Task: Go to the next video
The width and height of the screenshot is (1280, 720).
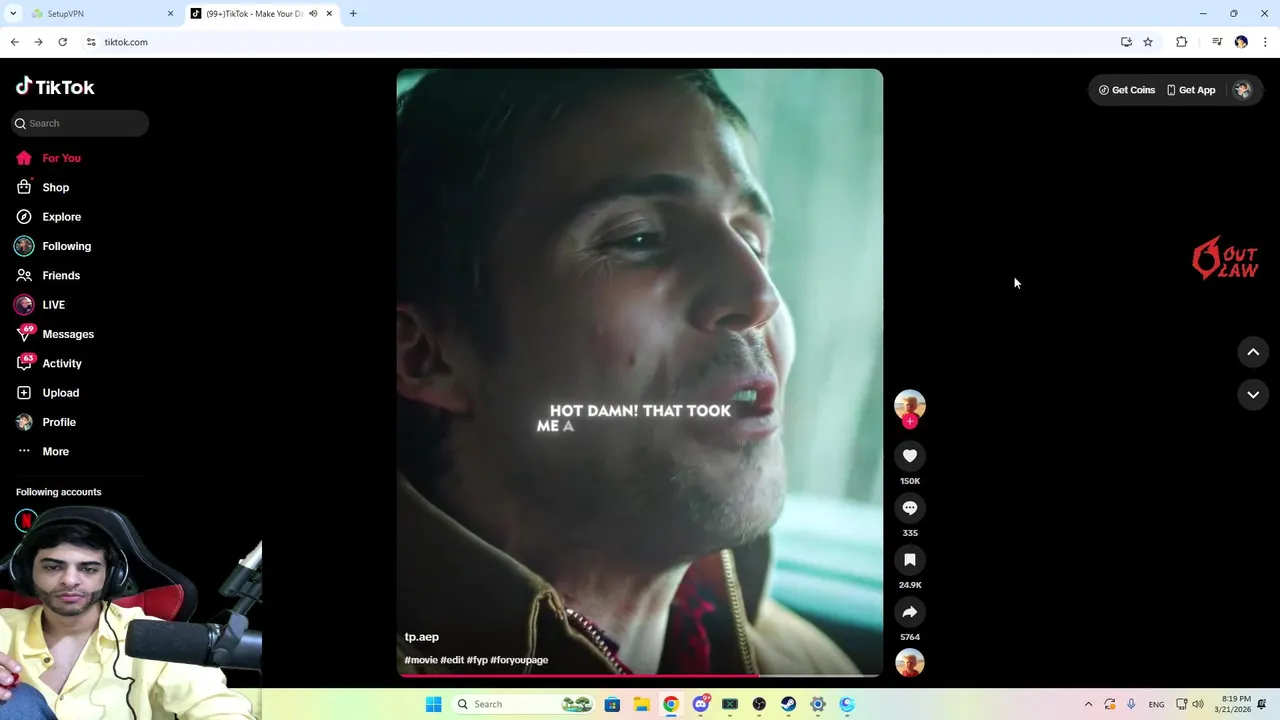Action: click(x=1253, y=394)
